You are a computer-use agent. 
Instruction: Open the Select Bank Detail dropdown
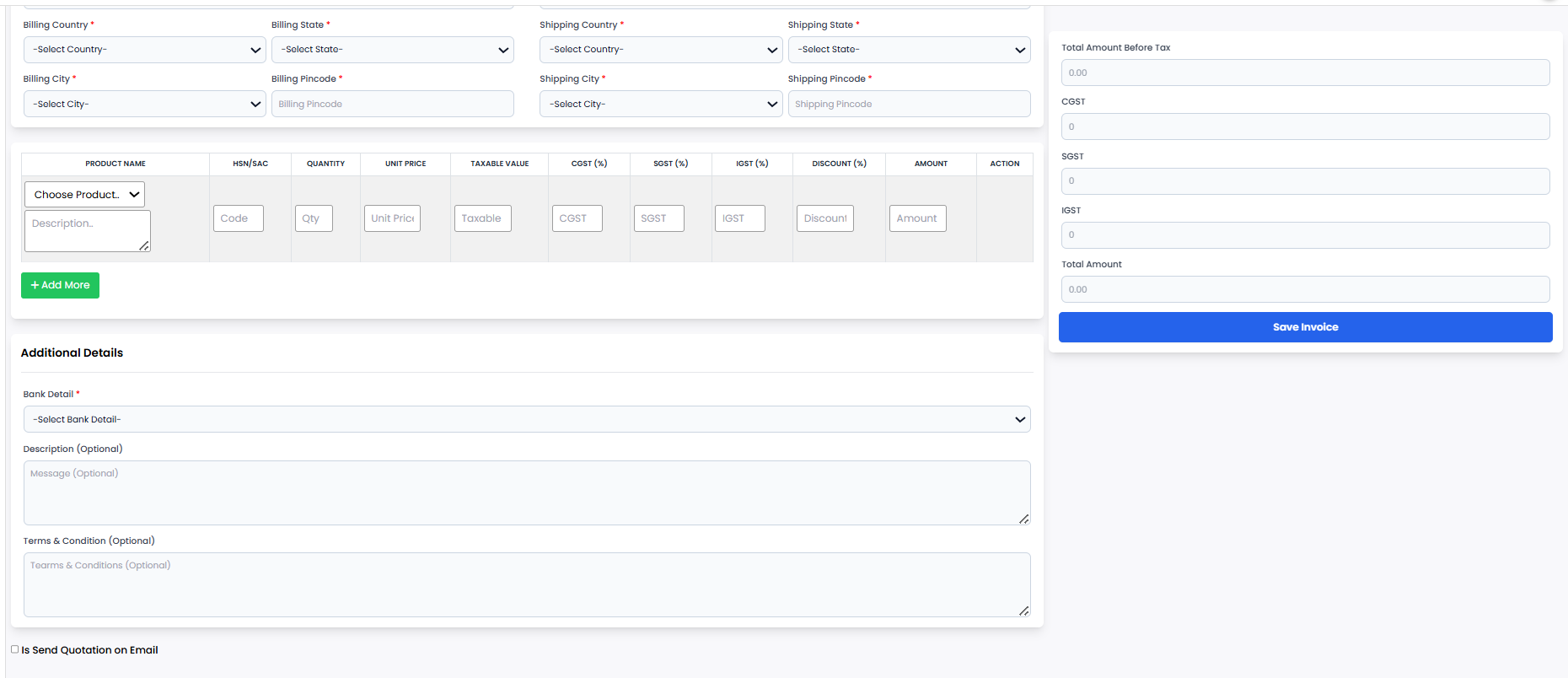(x=527, y=419)
